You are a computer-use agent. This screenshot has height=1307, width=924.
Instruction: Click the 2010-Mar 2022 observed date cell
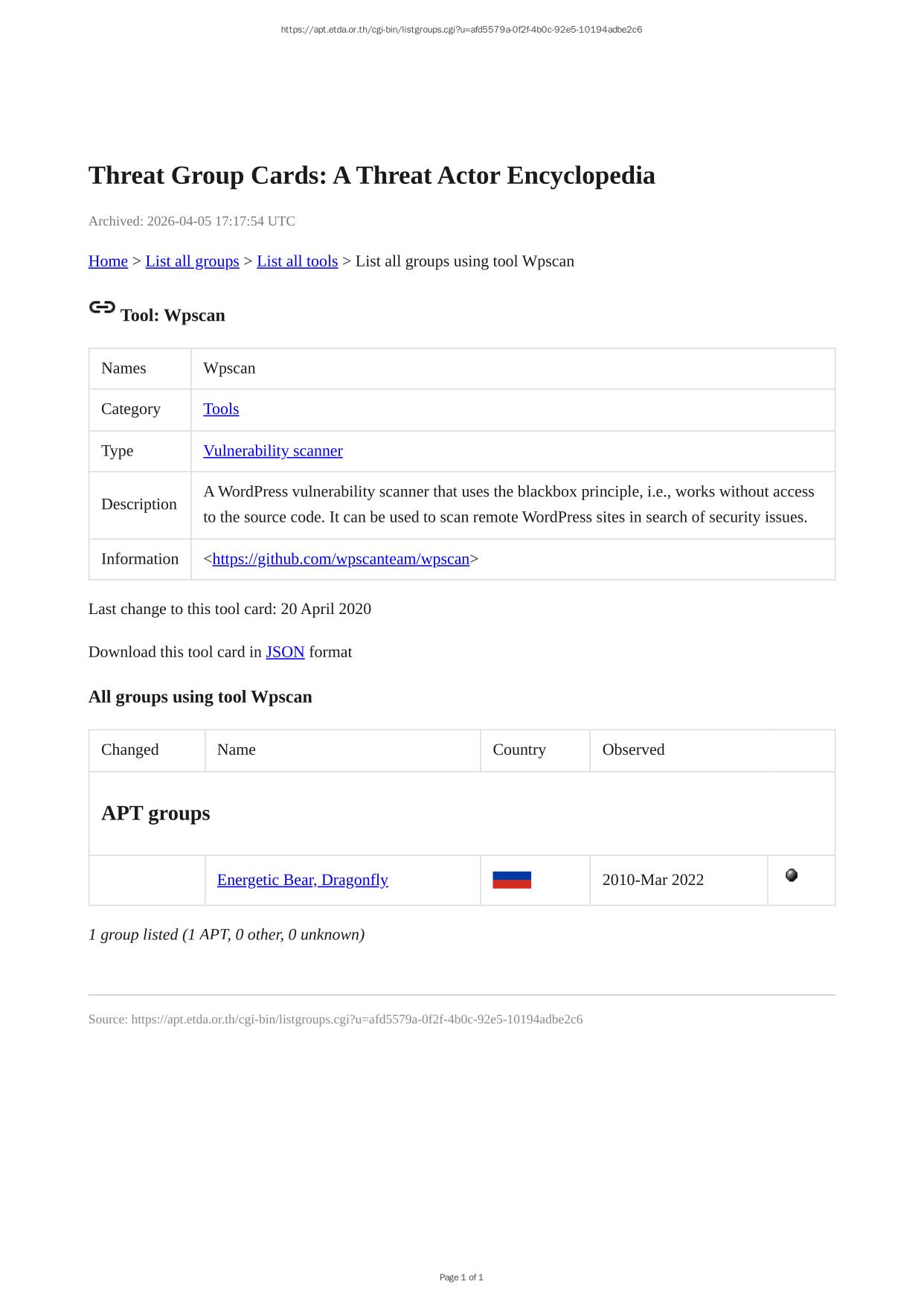point(653,880)
